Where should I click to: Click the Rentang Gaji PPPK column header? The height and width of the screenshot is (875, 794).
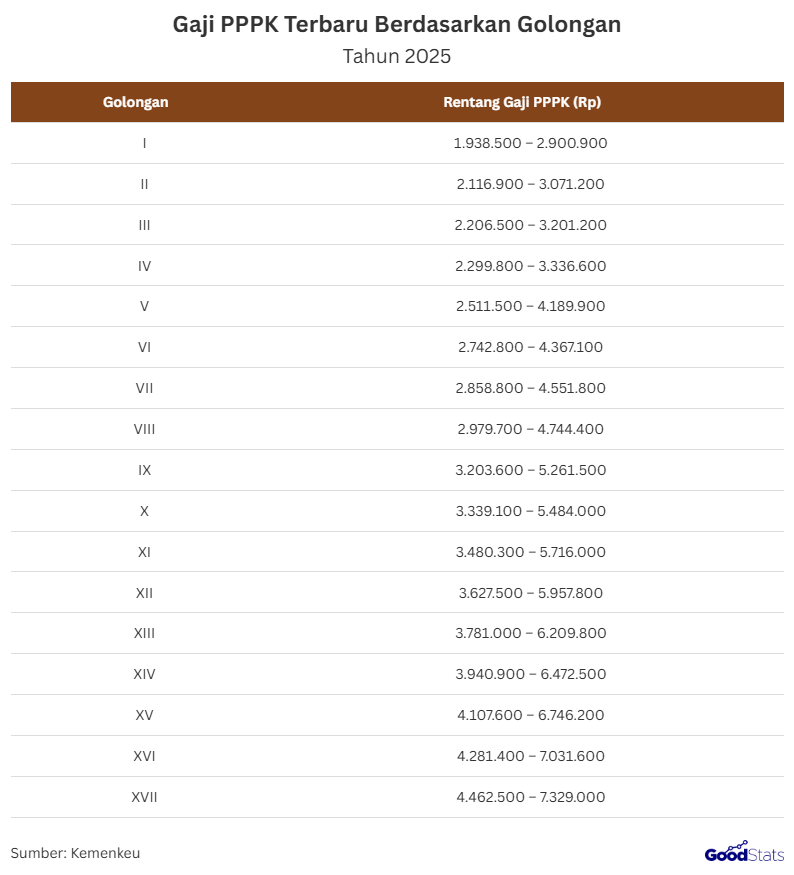pos(522,102)
